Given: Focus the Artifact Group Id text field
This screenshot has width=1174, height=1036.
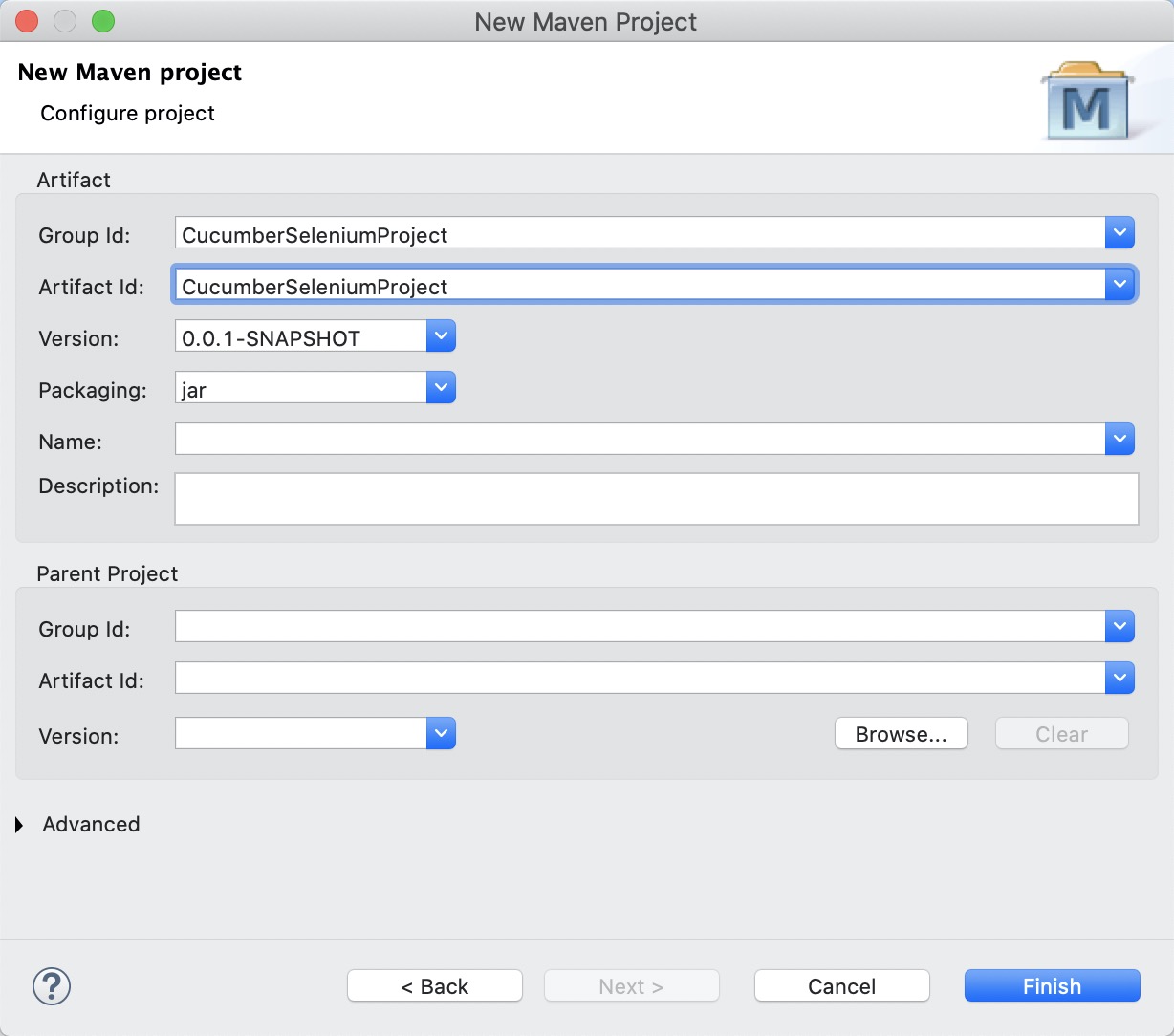Looking at the screenshot, I should pos(640,232).
